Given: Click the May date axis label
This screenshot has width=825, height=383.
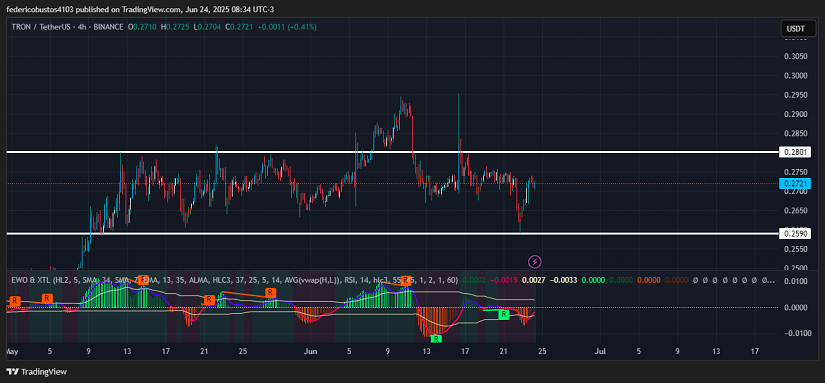Looking at the screenshot, I should [12, 350].
